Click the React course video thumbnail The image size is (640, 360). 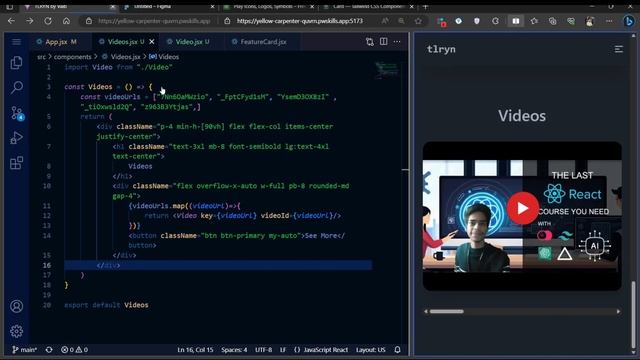point(522,216)
